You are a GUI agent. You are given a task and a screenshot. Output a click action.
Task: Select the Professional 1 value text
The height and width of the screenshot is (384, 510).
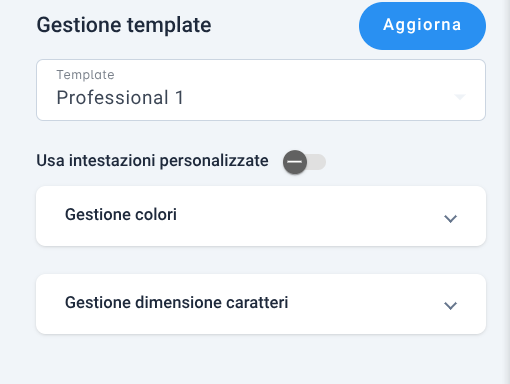(120, 98)
